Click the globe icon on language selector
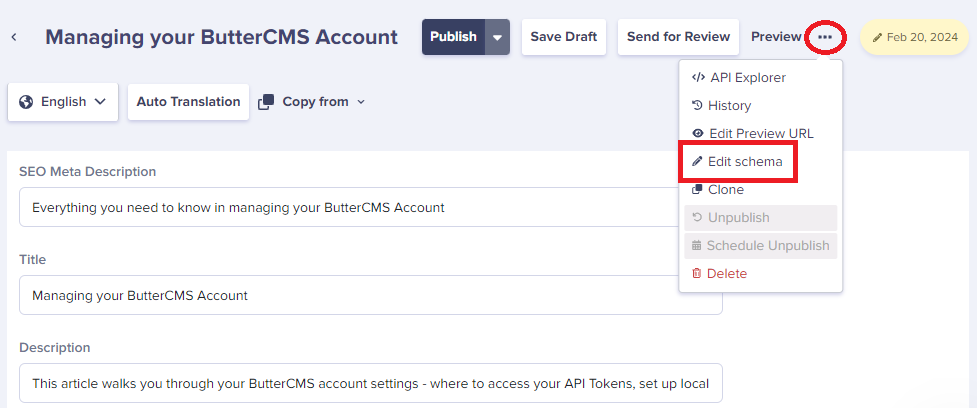This screenshot has width=977, height=408. tap(26, 102)
